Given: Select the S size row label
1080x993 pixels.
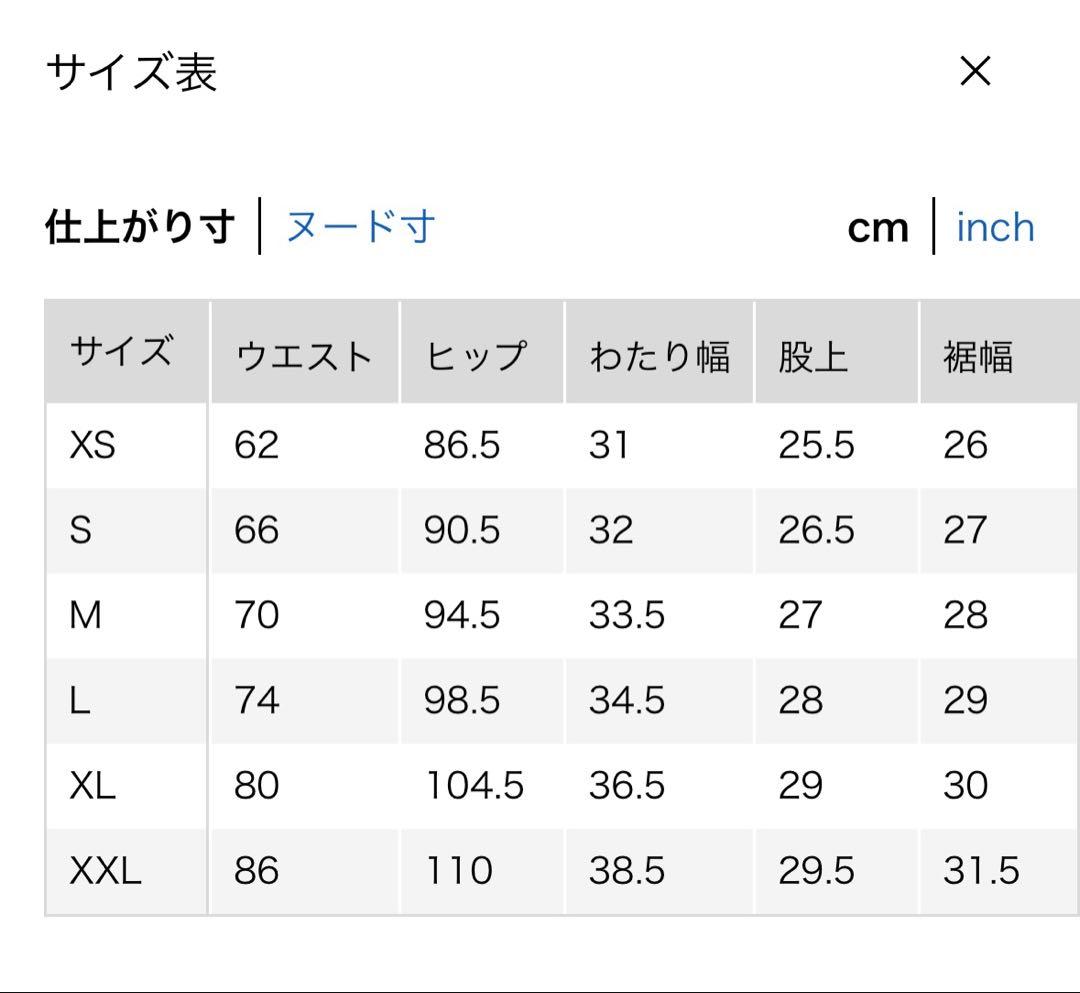Looking at the screenshot, I should point(80,530).
